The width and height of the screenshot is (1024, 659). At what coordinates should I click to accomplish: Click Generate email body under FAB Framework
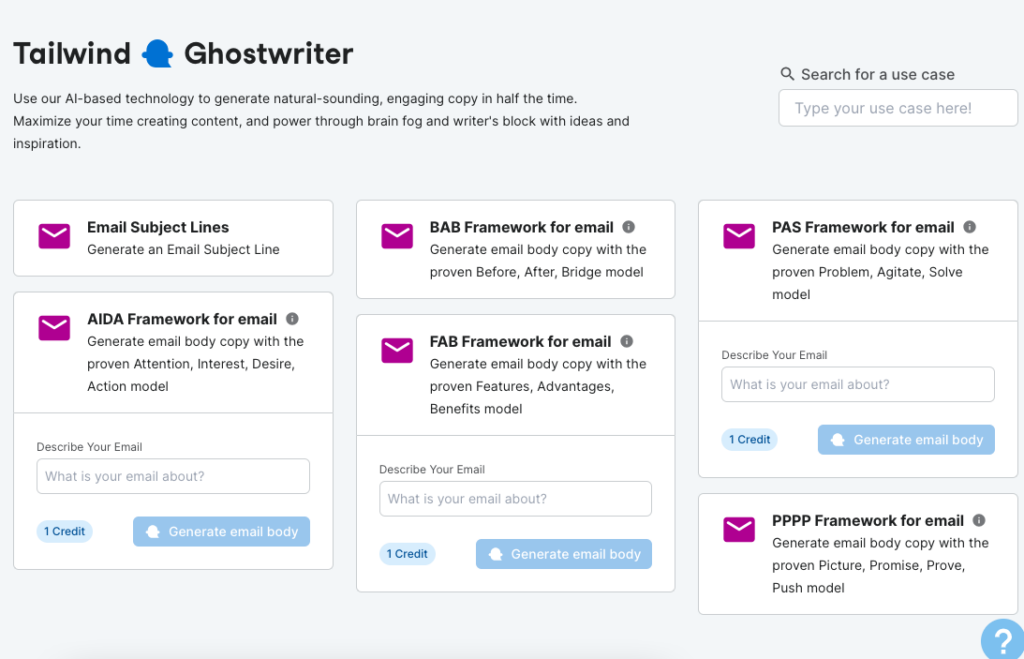563,553
